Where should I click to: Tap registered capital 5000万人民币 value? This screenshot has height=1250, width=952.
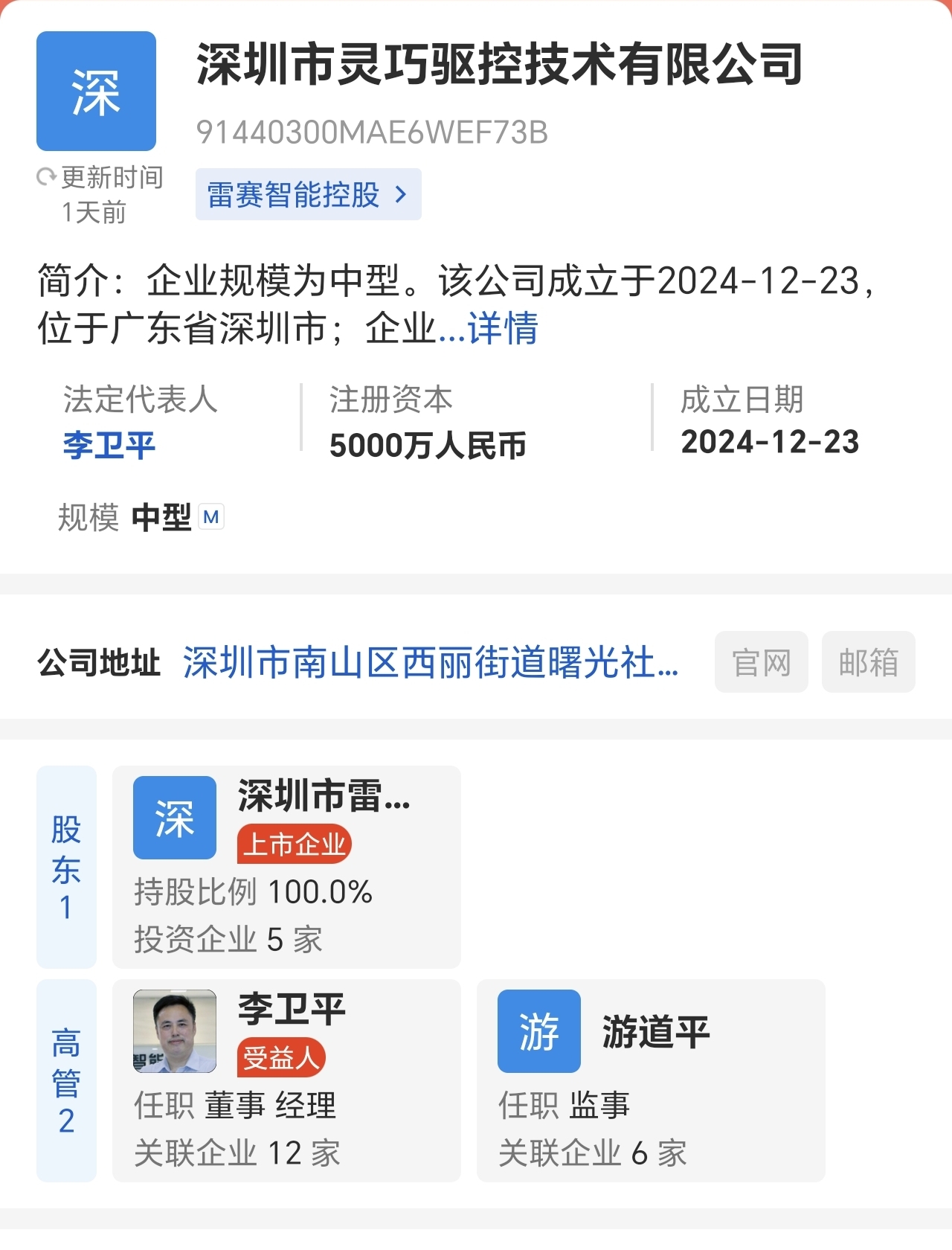428,446
